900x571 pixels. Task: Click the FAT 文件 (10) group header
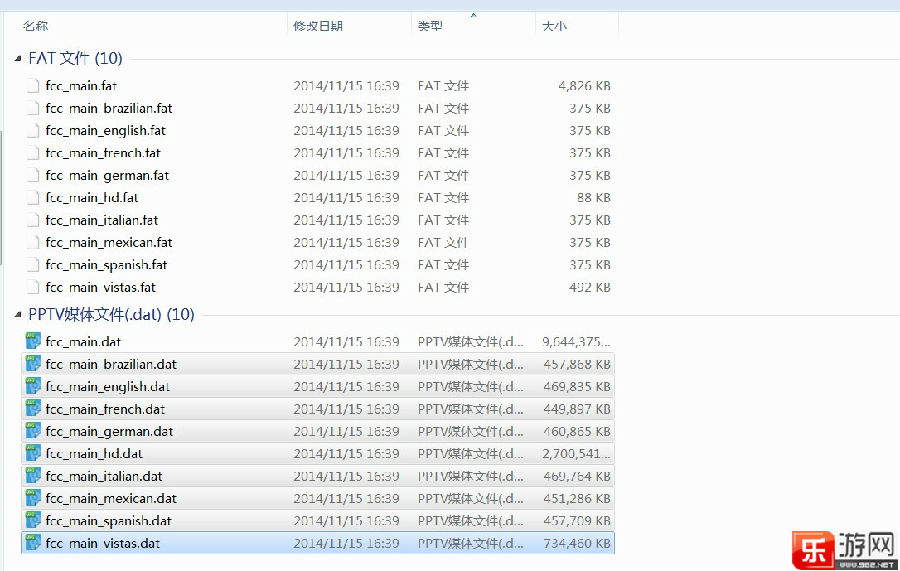pyautogui.click(x=75, y=59)
